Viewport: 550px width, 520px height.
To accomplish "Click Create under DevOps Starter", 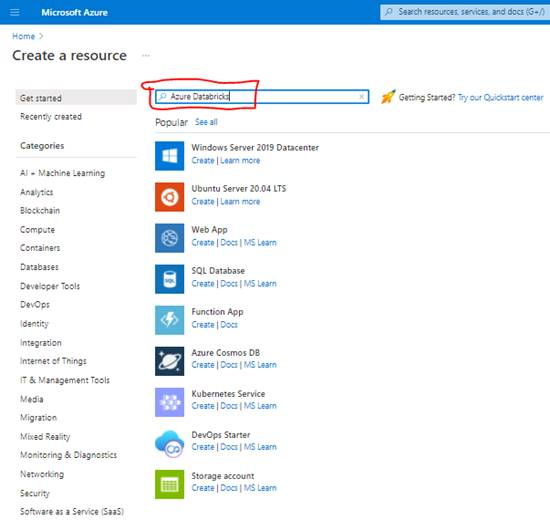I will (203, 447).
